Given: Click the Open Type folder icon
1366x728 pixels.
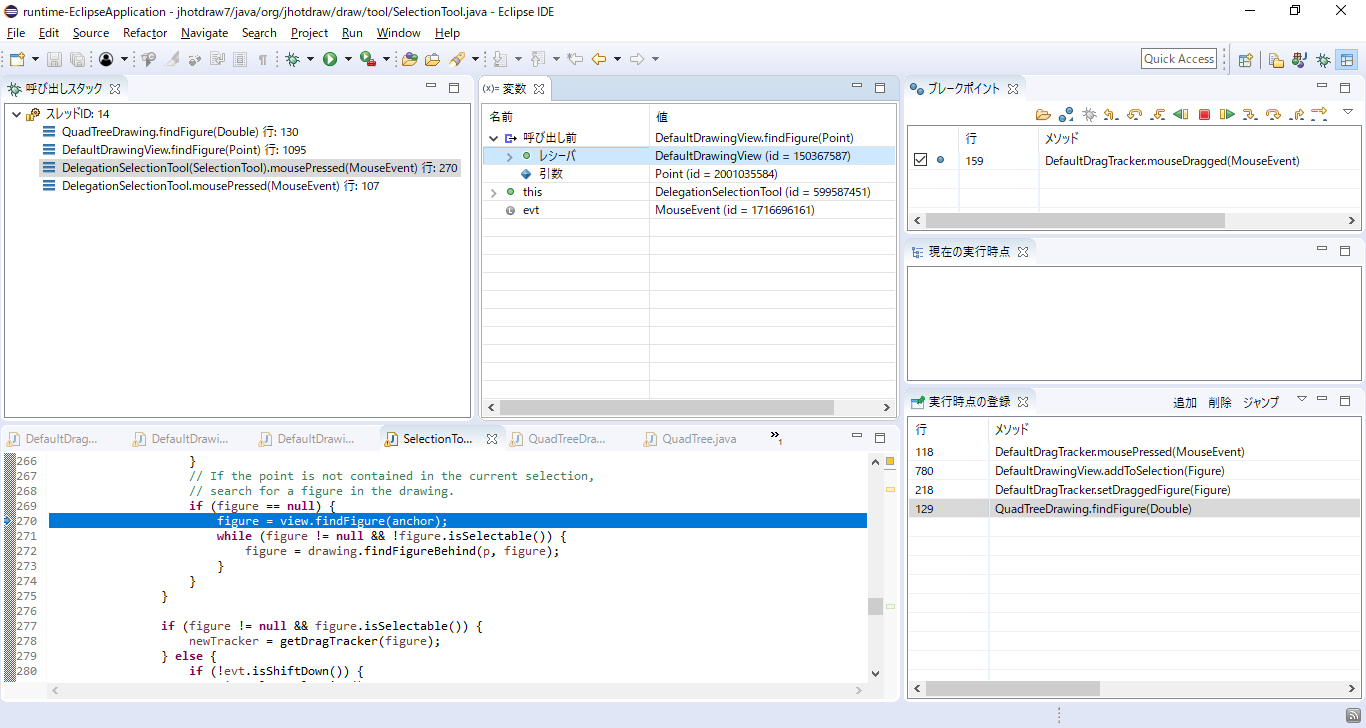Looking at the screenshot, I should [x=409, y=59].
